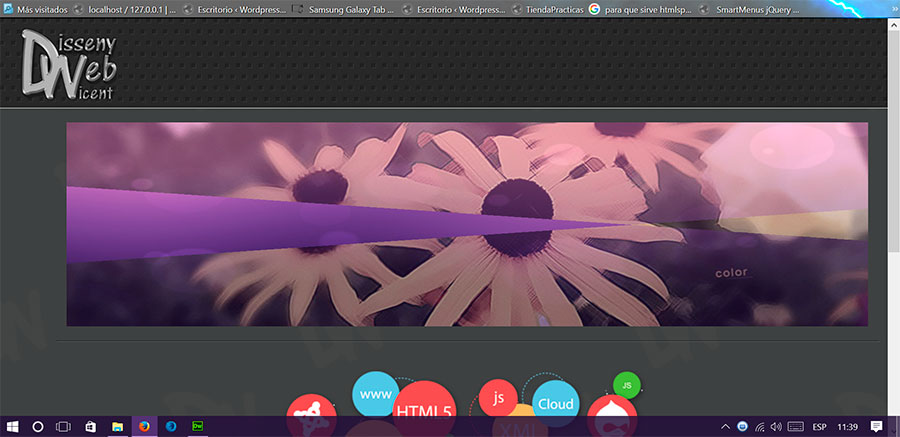Click the blue www circle
Screen dimensions: 900x437
pyautogui.click(x=375, y=395)
